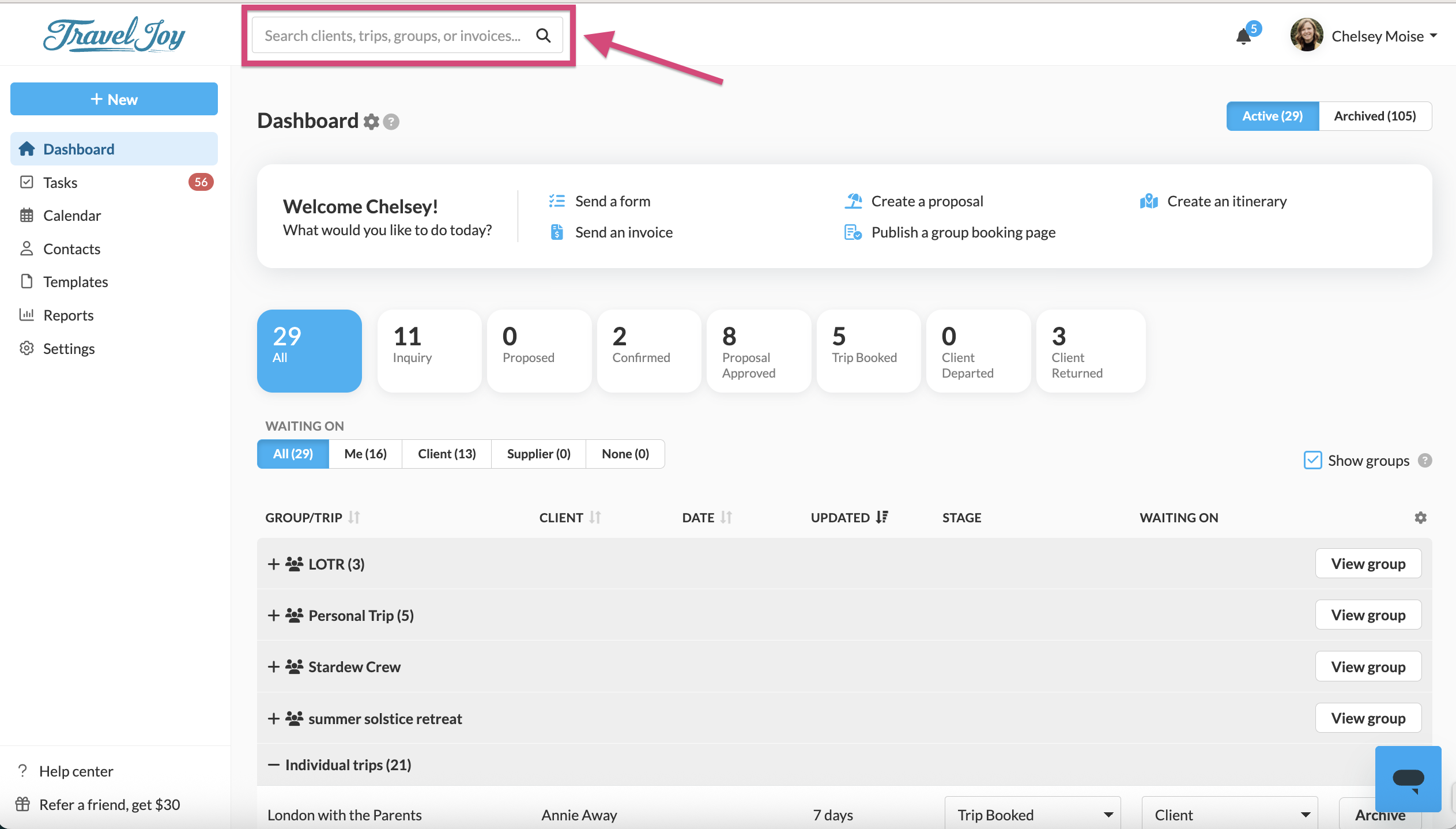Click the Show groups help icon
Image resolution: width=1456 pixels, height=829 pixels.
coord(1425,461)
